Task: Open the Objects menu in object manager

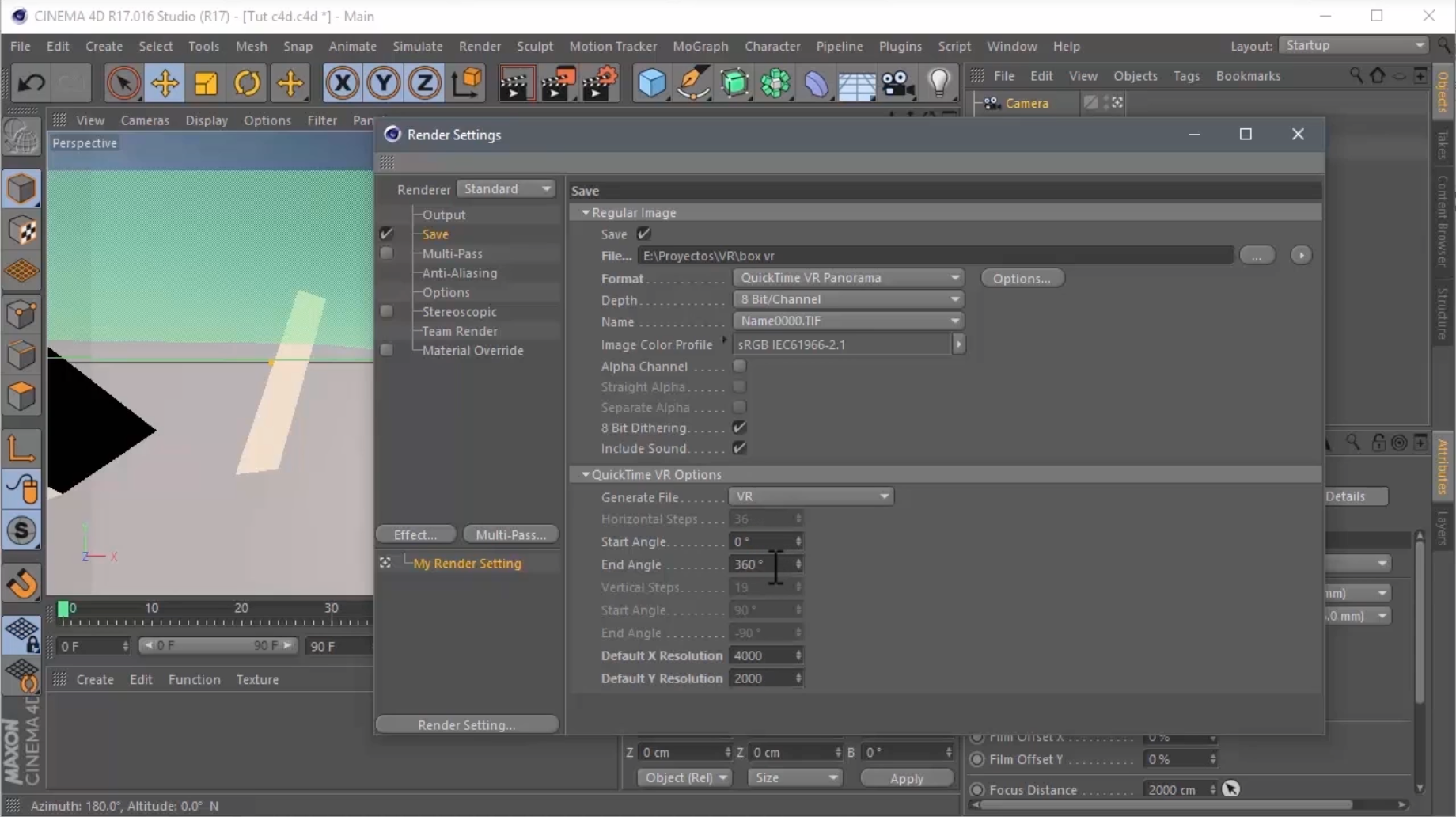Action: tap(1135, 76)
